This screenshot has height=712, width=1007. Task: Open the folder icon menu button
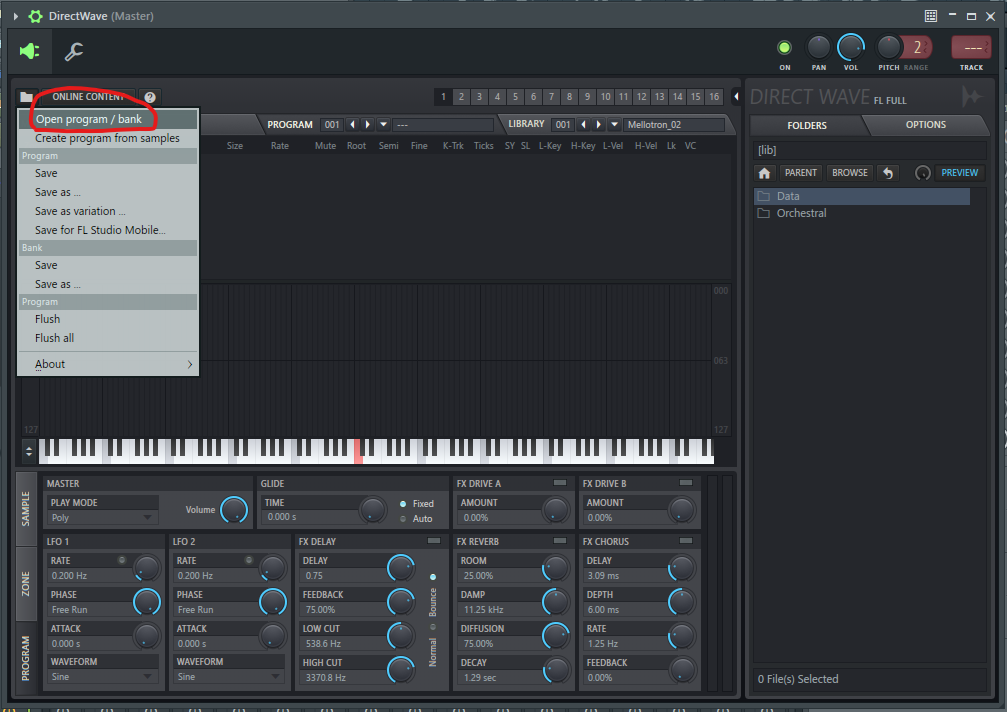[x=27, y=97]
